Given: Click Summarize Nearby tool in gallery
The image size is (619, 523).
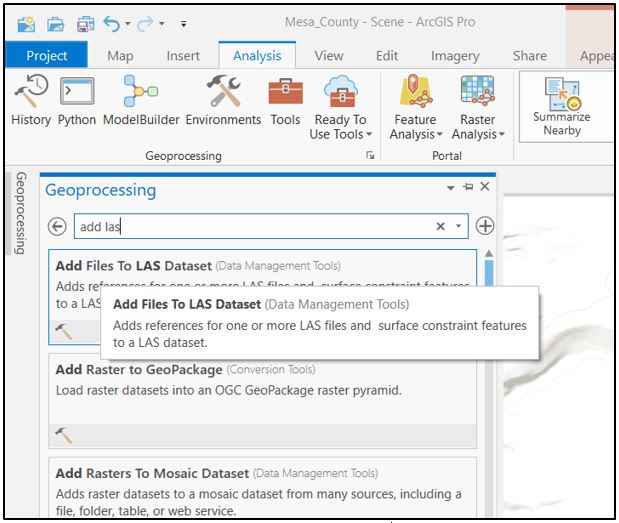Looking at the screenshot, I should click(x=562, y=106).
